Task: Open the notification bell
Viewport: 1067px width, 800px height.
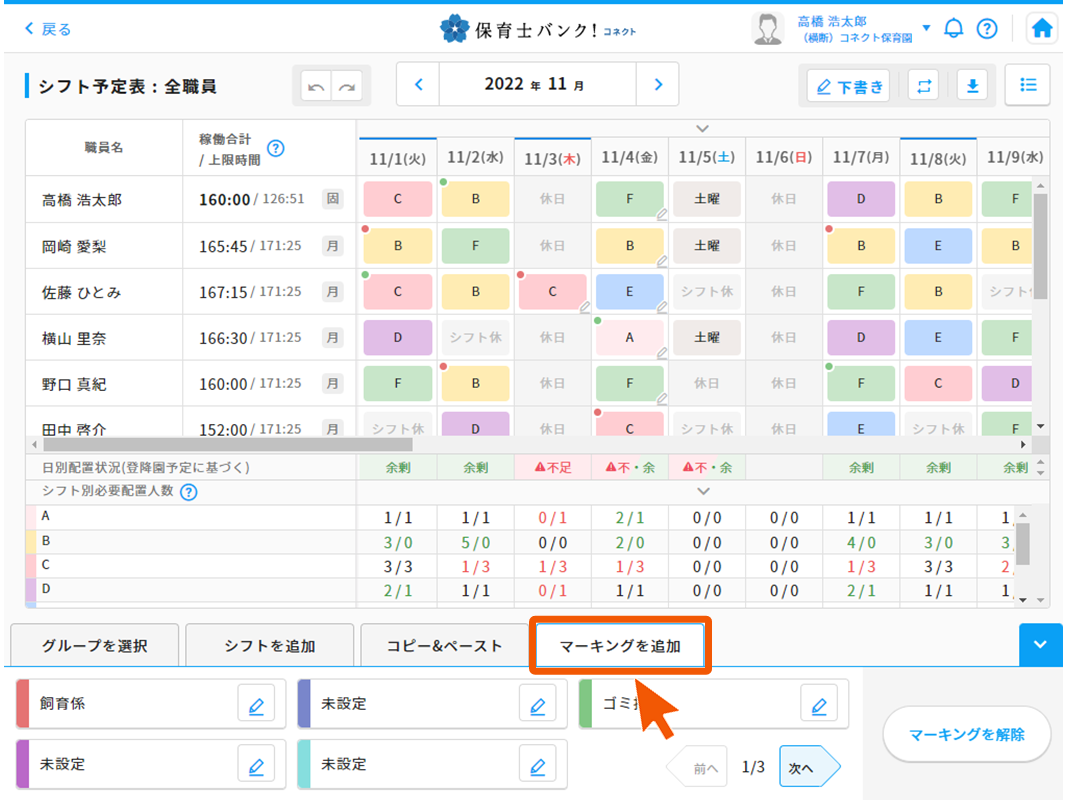Action: 953,29
